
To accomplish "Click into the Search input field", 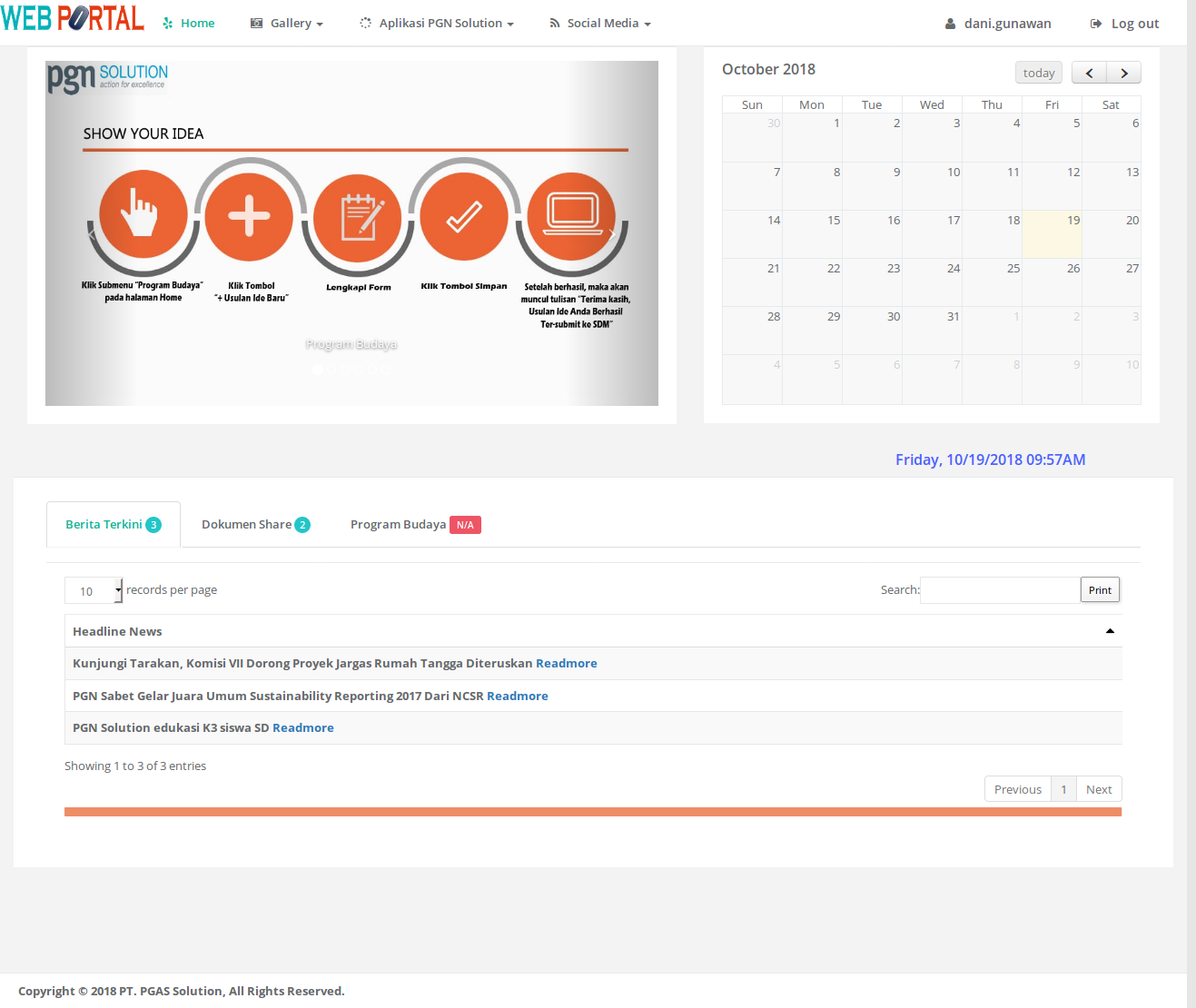I will pos(1000,590).
